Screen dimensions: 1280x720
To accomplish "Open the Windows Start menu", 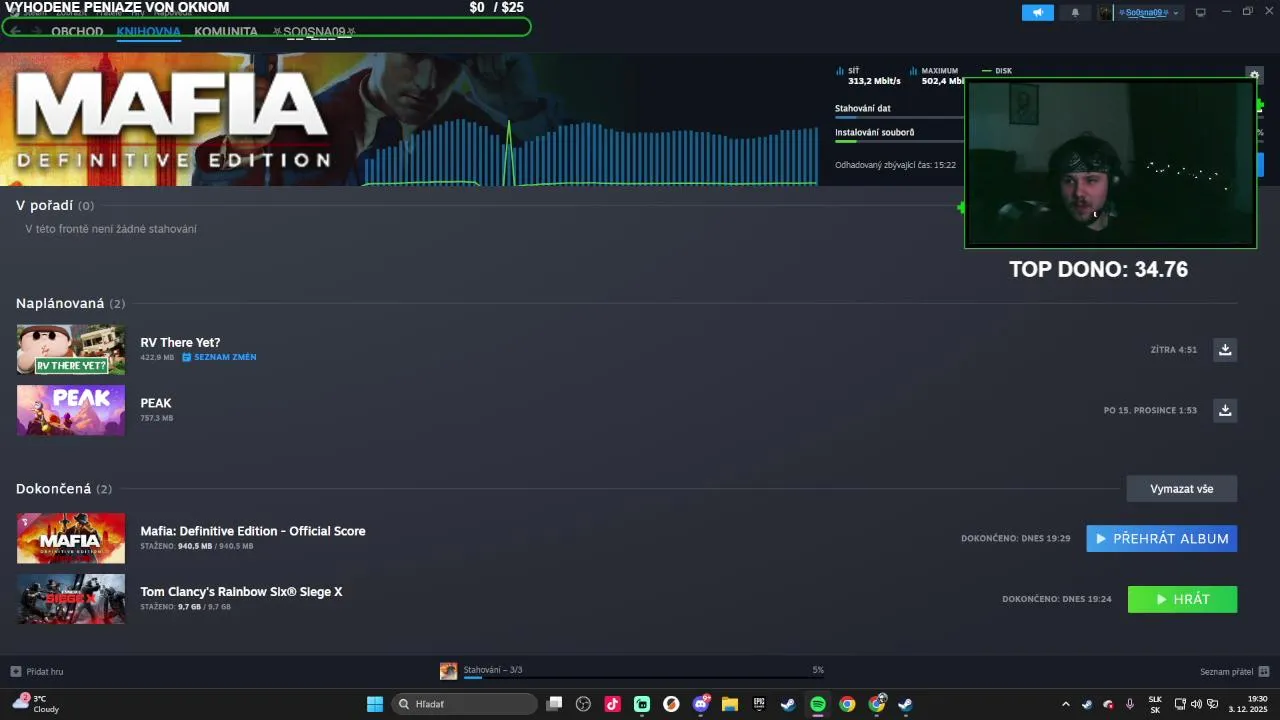I will point(375,704).
